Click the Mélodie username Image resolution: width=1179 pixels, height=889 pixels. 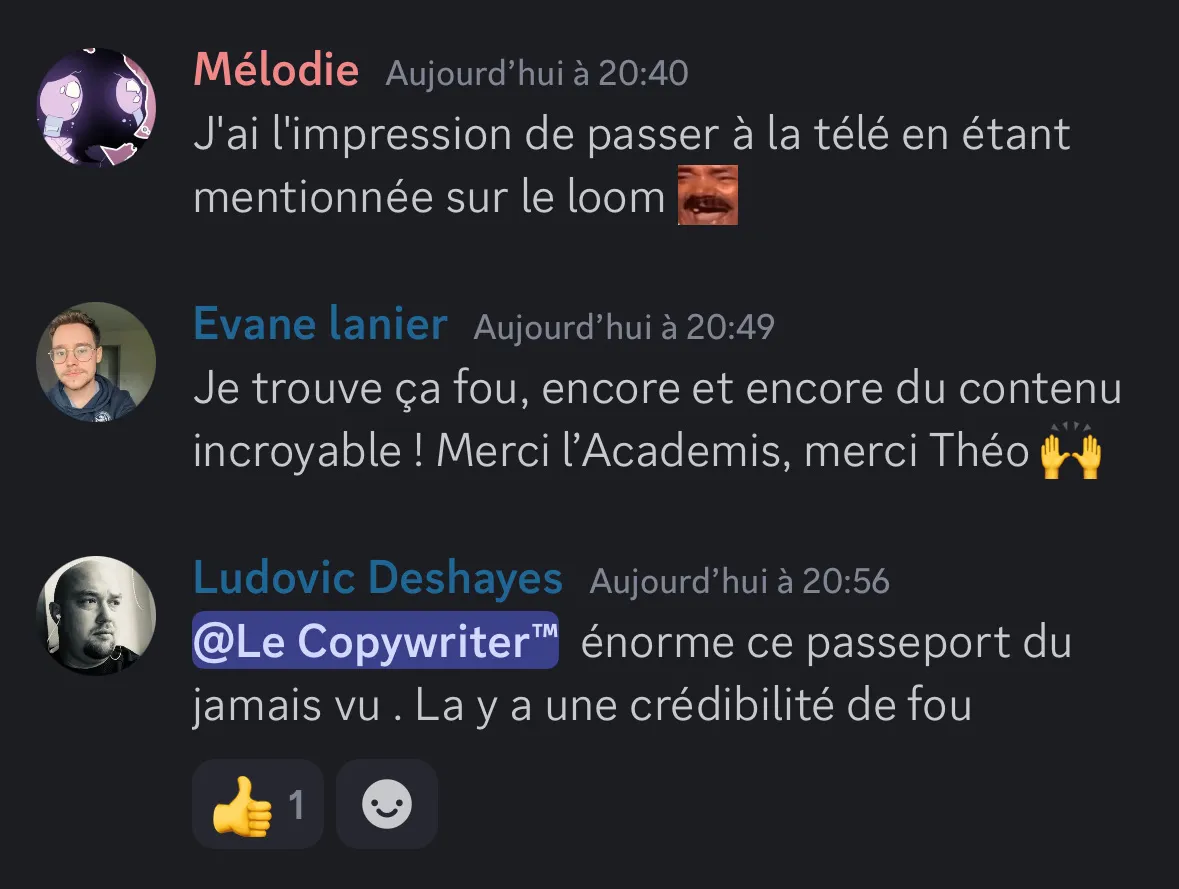[x=276, y=70]
